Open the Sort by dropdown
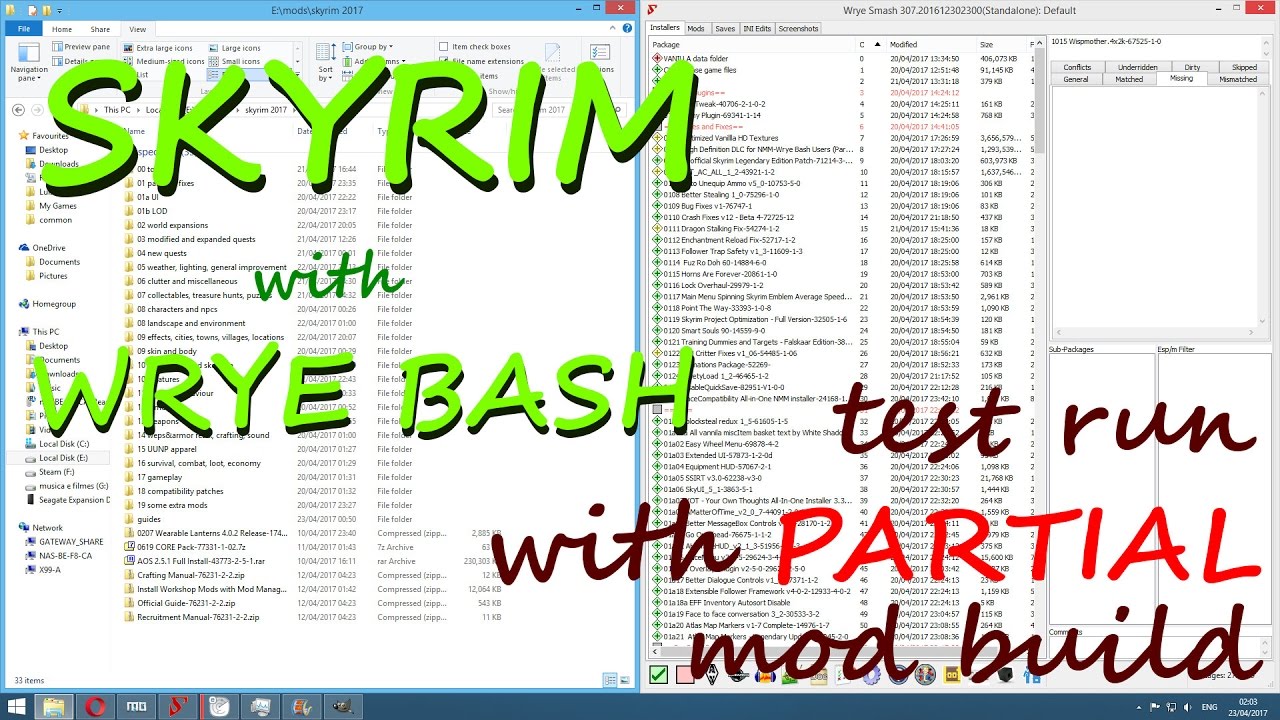This screenshot has width=1280, height=720. pyautogui.click(x=326, y=62)
